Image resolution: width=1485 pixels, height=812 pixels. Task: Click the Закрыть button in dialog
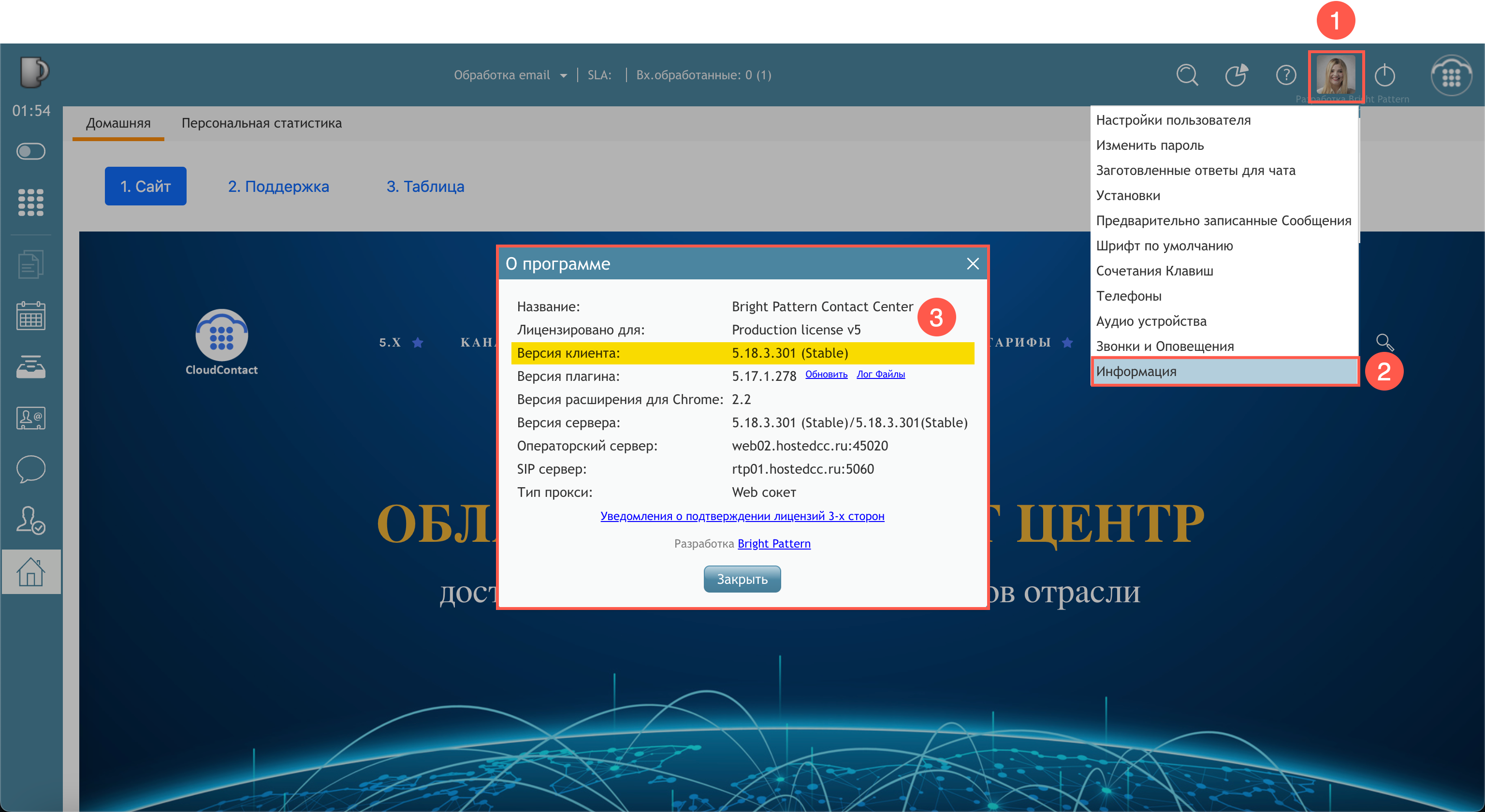742,579
